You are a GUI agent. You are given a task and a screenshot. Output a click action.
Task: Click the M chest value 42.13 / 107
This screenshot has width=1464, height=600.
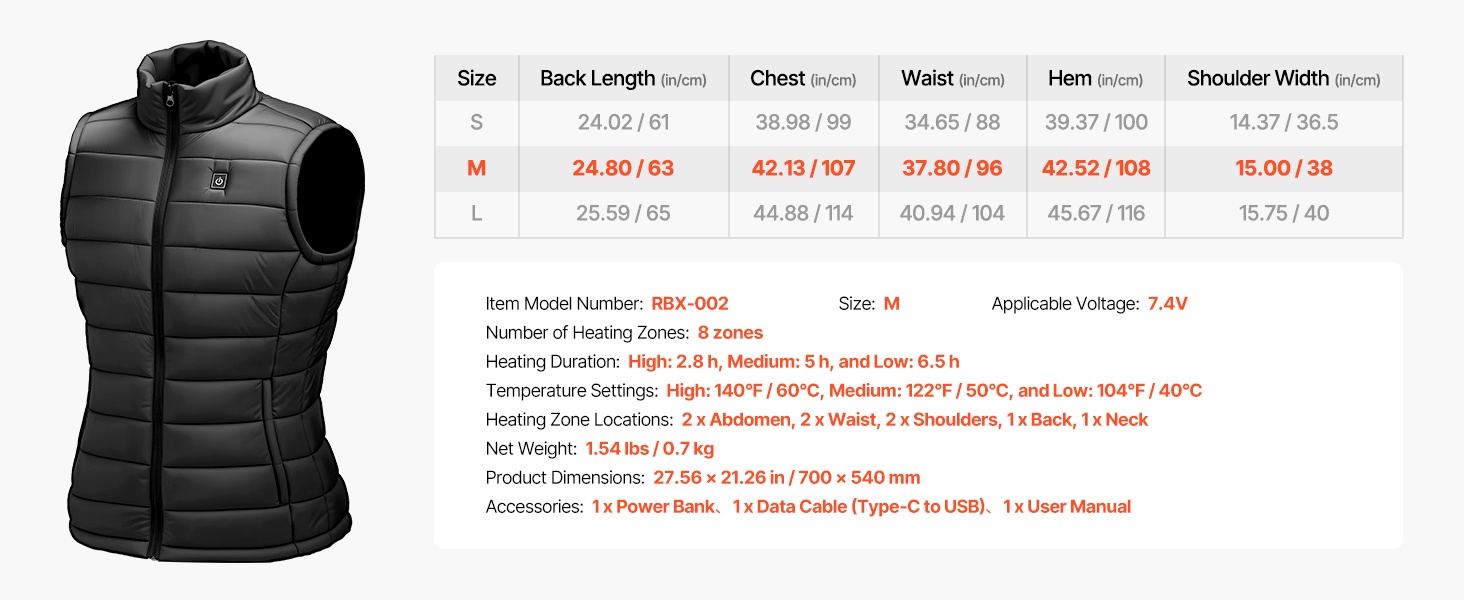click(803, 168)
